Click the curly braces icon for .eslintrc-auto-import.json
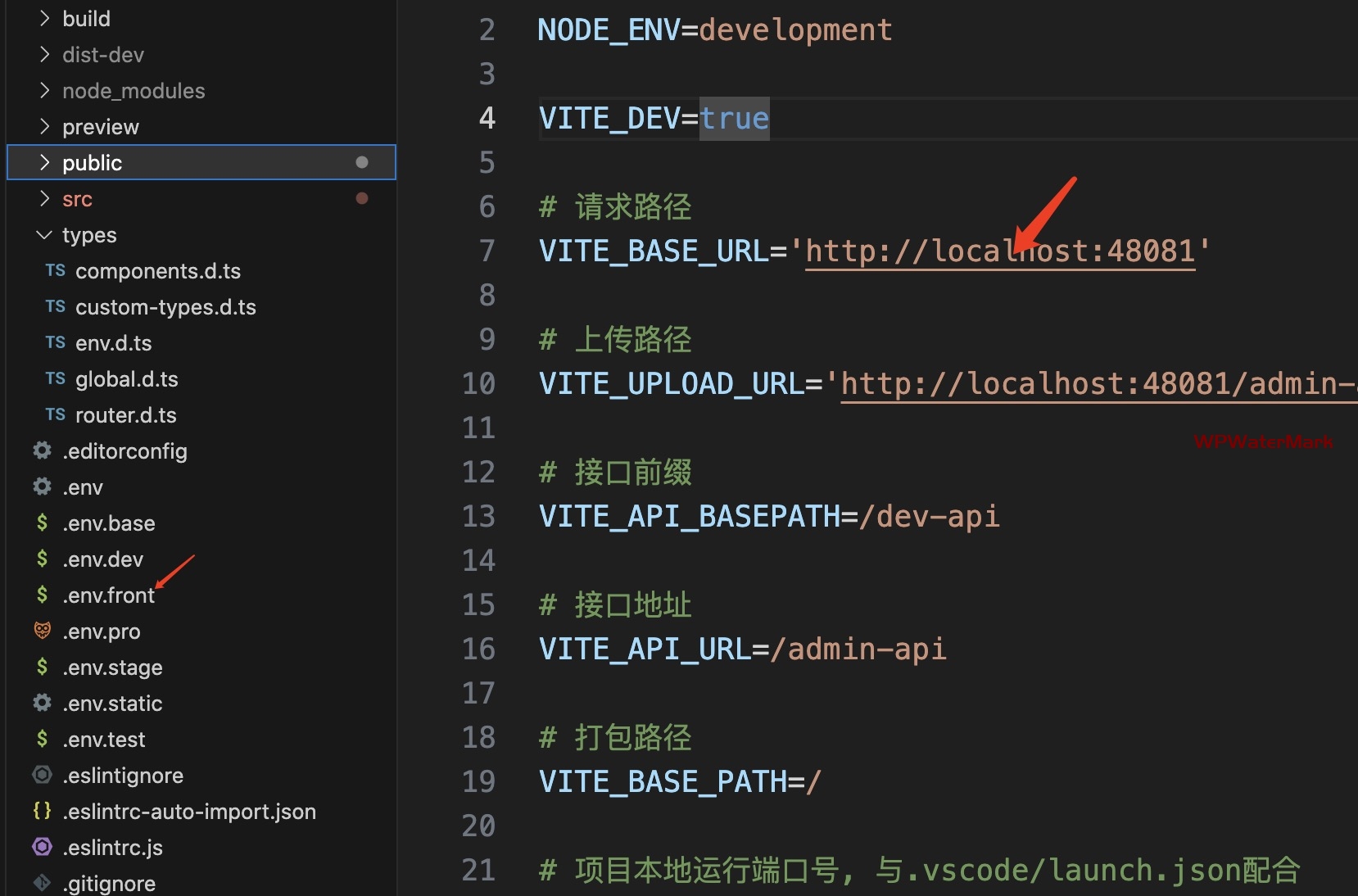Screen dimensions: 1358x896 42,811
